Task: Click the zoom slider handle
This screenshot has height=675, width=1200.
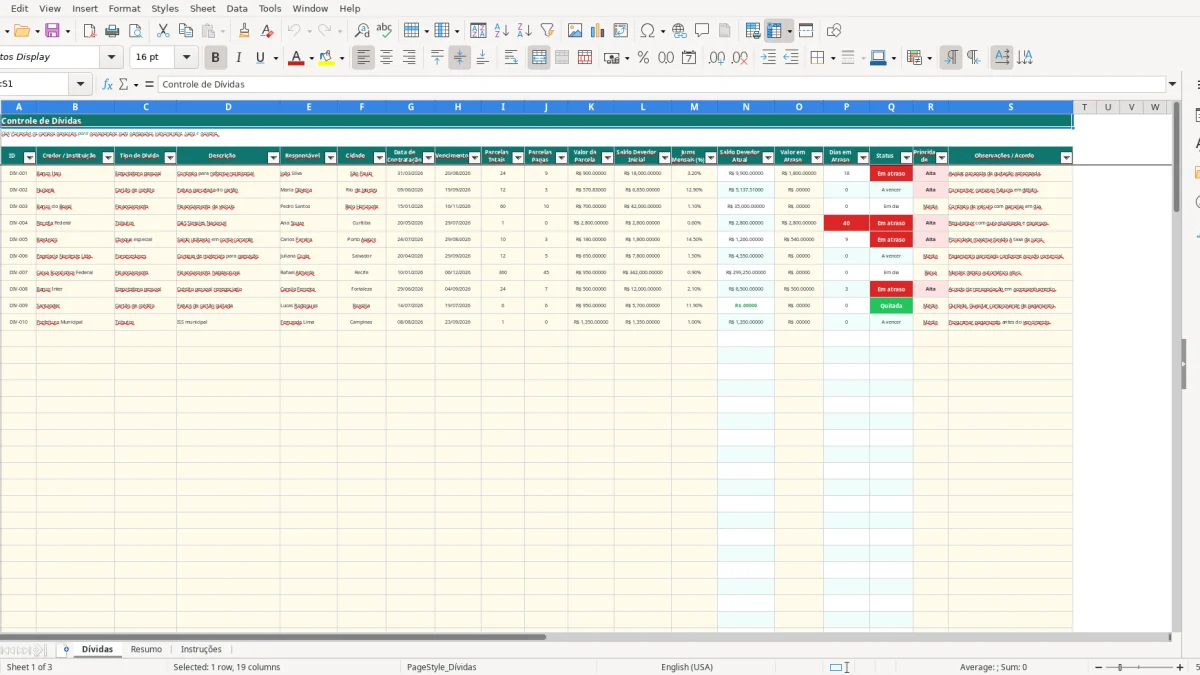Action: point(1120,667)
